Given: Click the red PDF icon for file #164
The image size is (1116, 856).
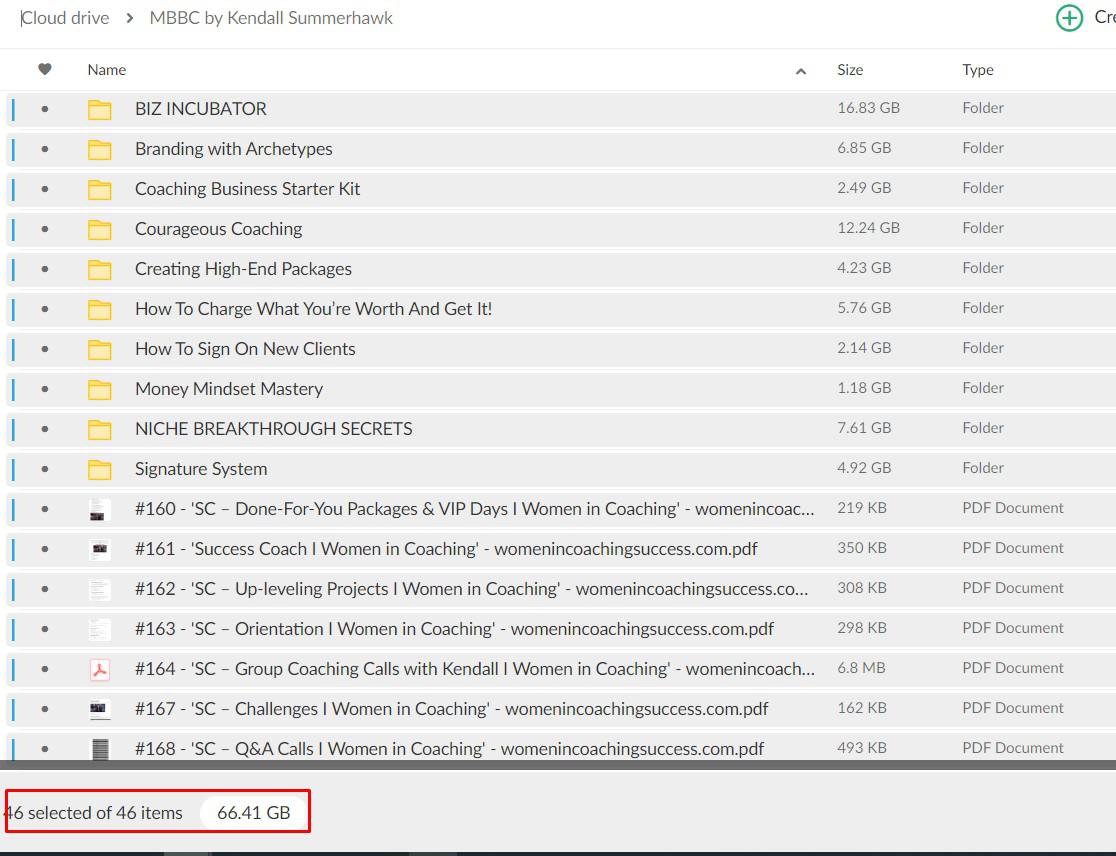Looking at the screenshot, I should coord(99,669).
